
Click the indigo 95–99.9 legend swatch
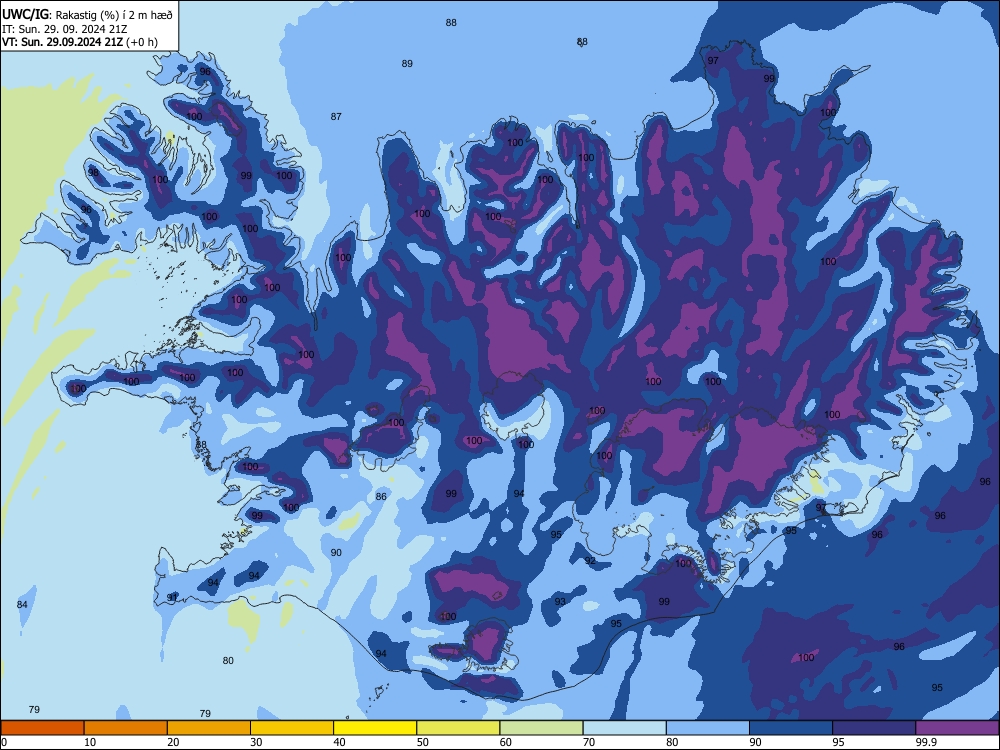874,728
